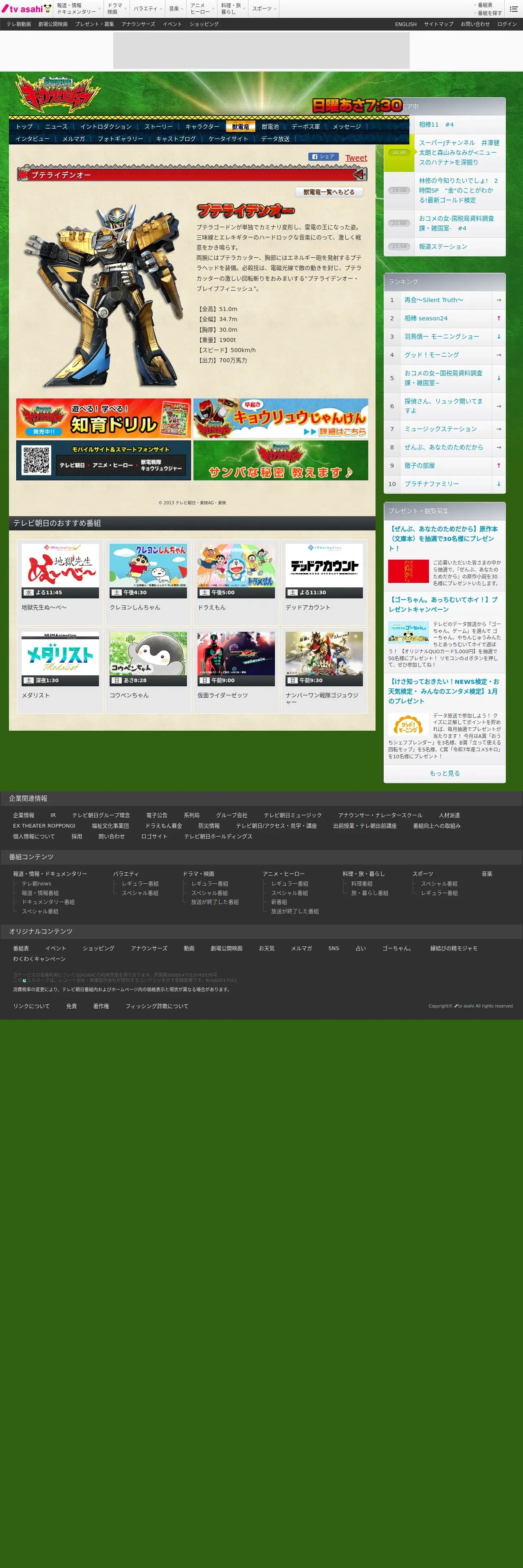Select the キャラクター tab
This screenshot has width=523, height=1568.
[202, 127]
